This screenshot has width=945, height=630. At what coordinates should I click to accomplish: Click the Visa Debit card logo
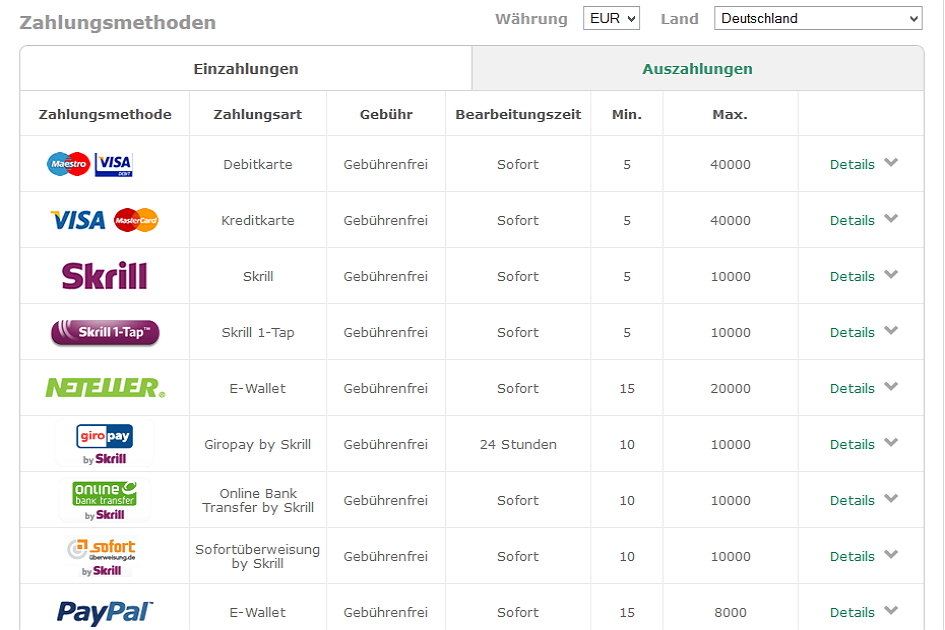point(113,164)
